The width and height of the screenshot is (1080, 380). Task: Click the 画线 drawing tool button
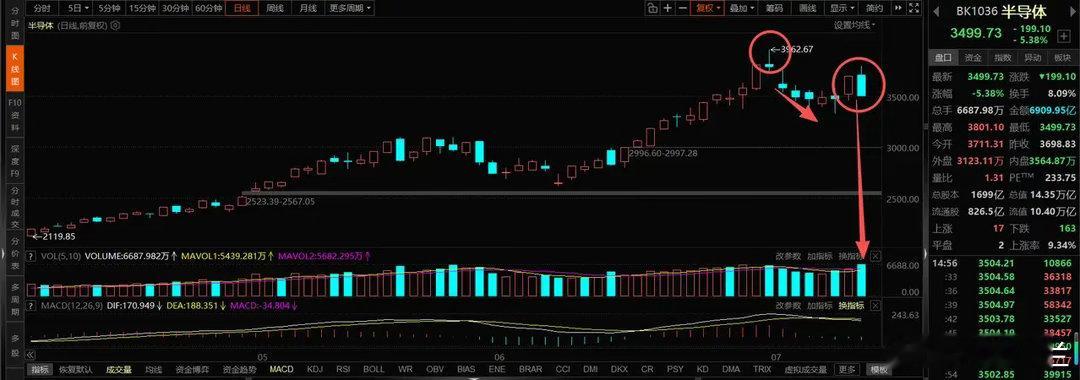[x=807, y=8]
